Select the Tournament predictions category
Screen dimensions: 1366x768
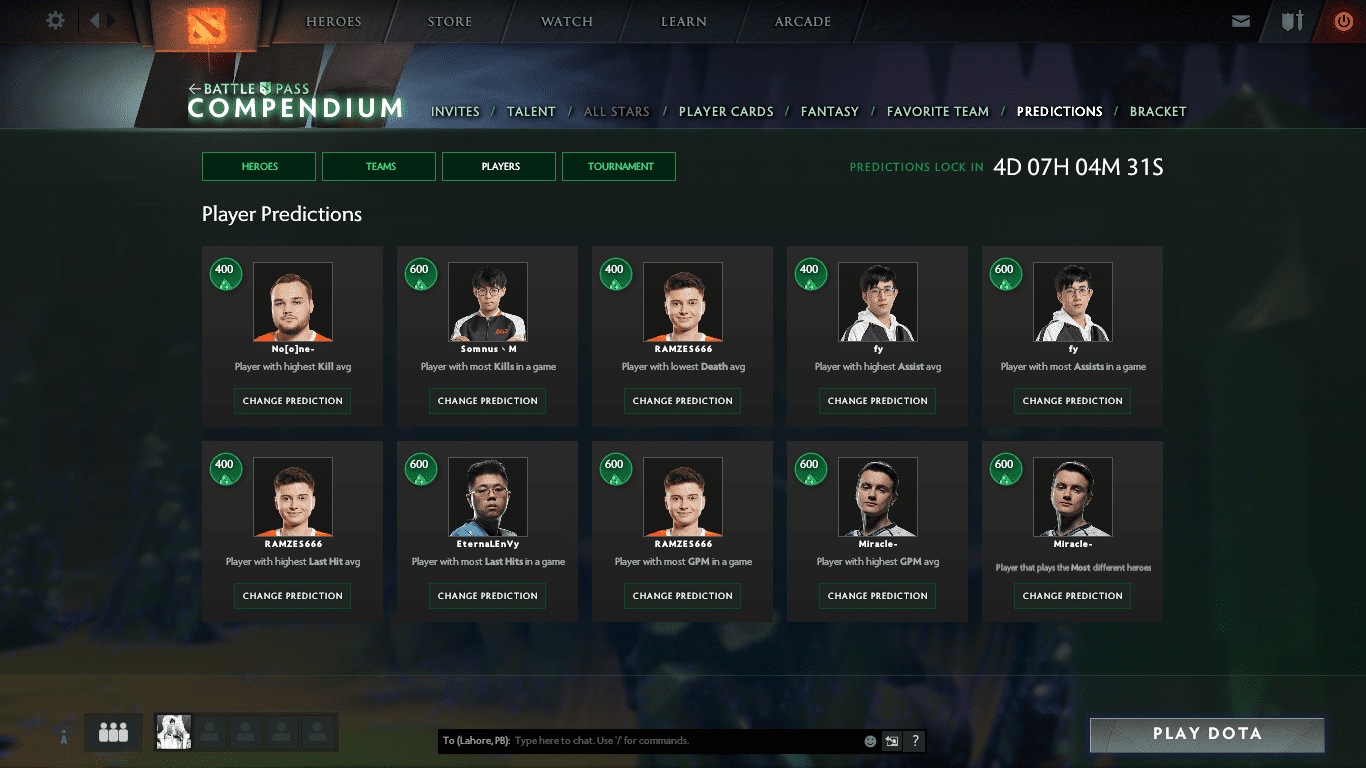(619, 167)
